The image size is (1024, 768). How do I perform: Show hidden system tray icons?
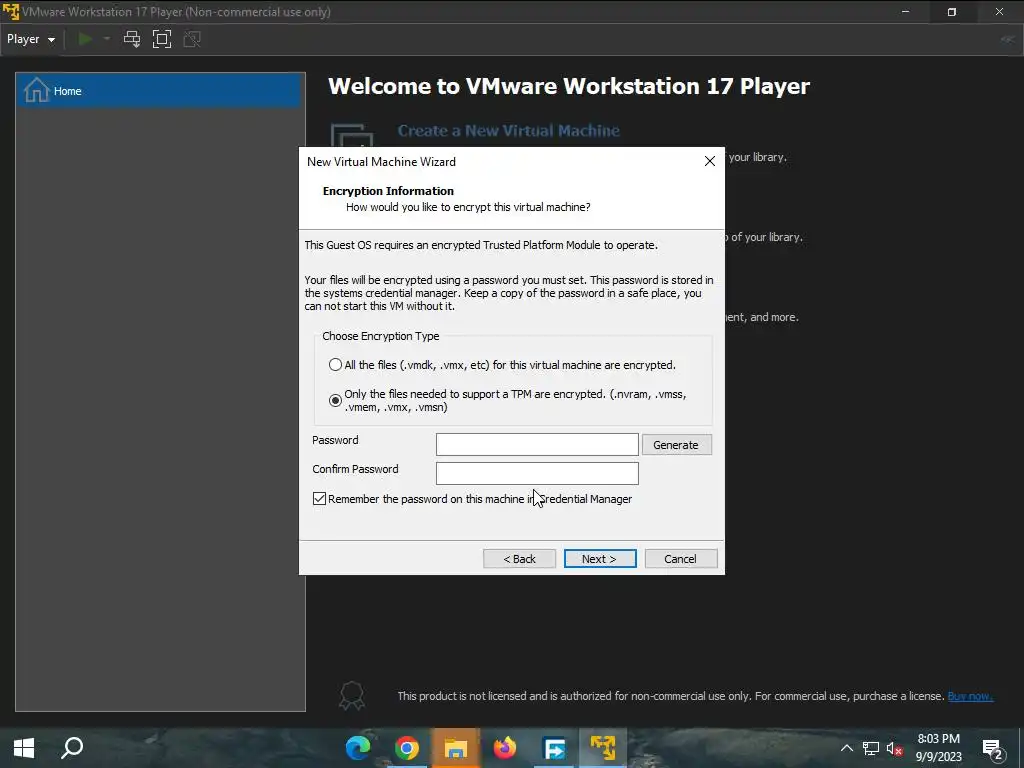846,748
